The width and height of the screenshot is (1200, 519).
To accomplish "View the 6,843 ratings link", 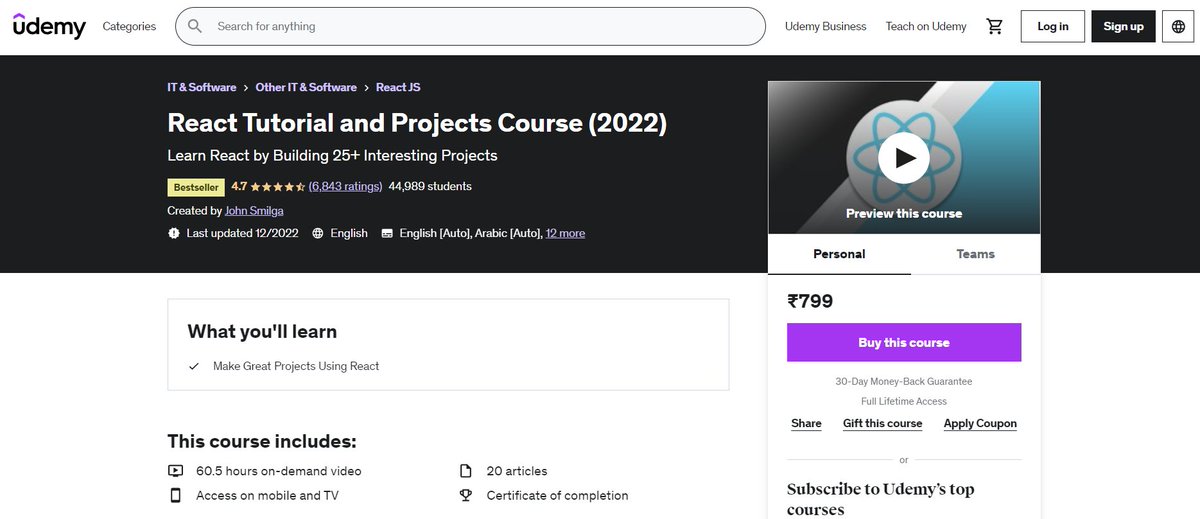I will (x=346, y=186).
